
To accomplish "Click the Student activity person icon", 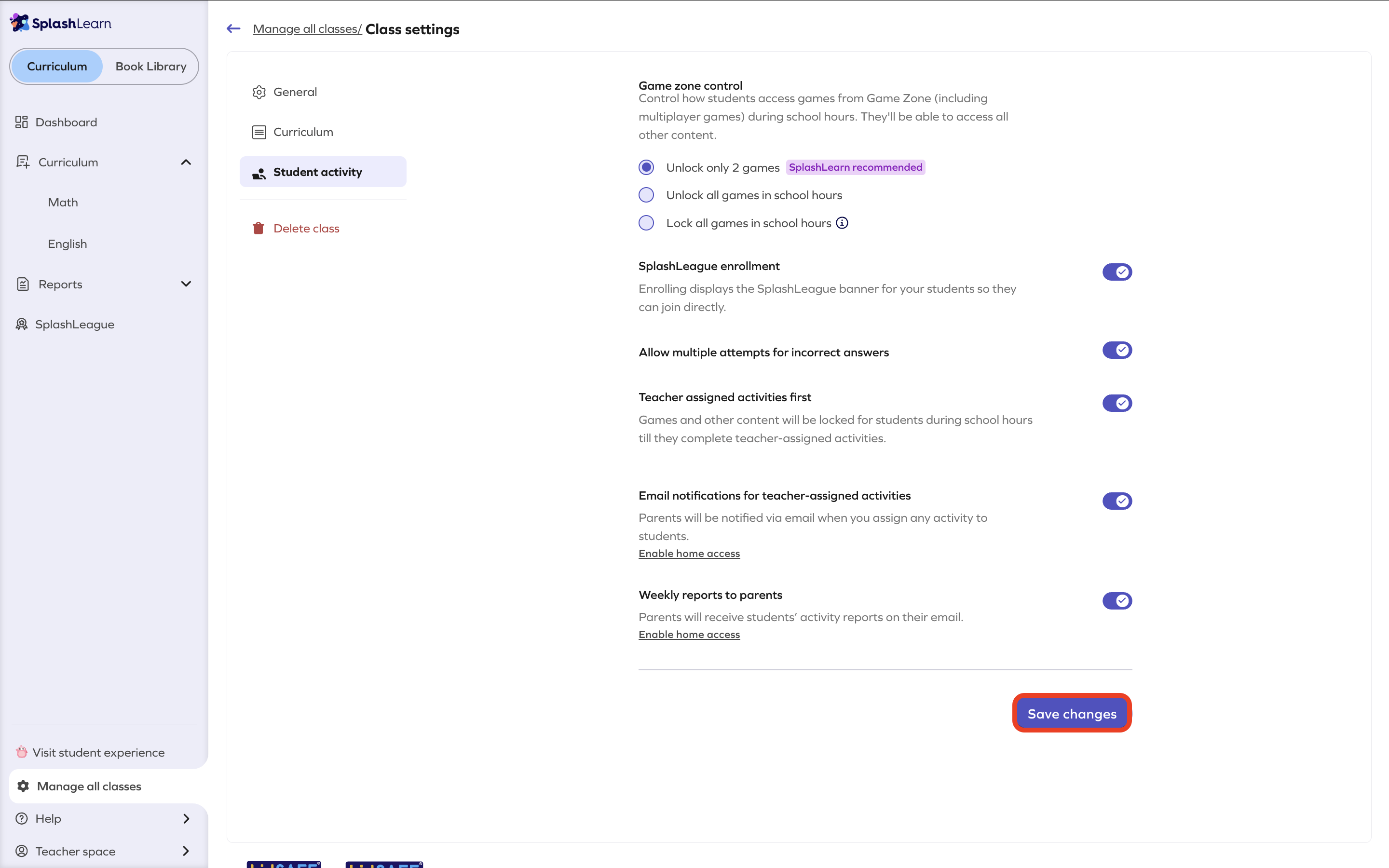I will pyautogui.click(x=259, y=173).
